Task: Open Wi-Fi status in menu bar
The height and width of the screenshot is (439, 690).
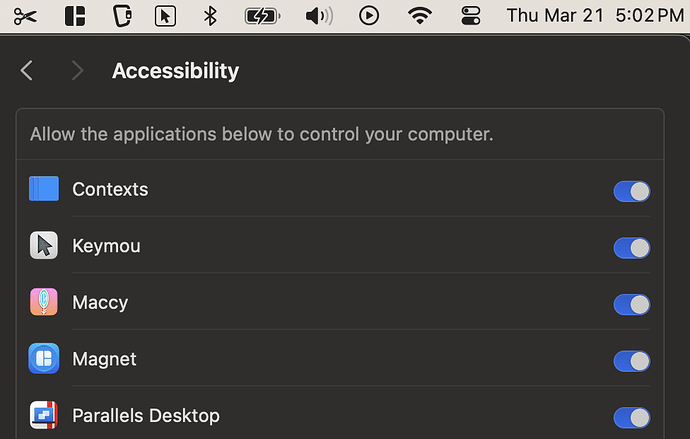Action: [x=420, y=16]
